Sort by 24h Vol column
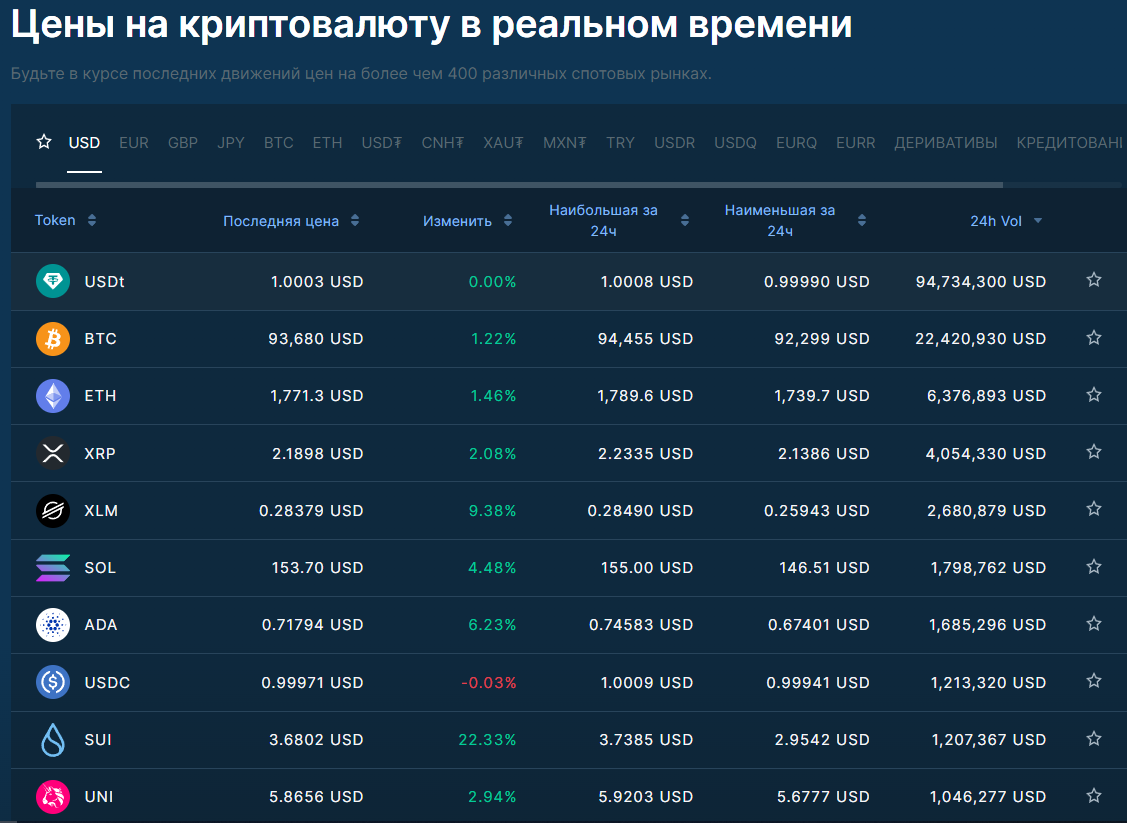 [1006, 221]
